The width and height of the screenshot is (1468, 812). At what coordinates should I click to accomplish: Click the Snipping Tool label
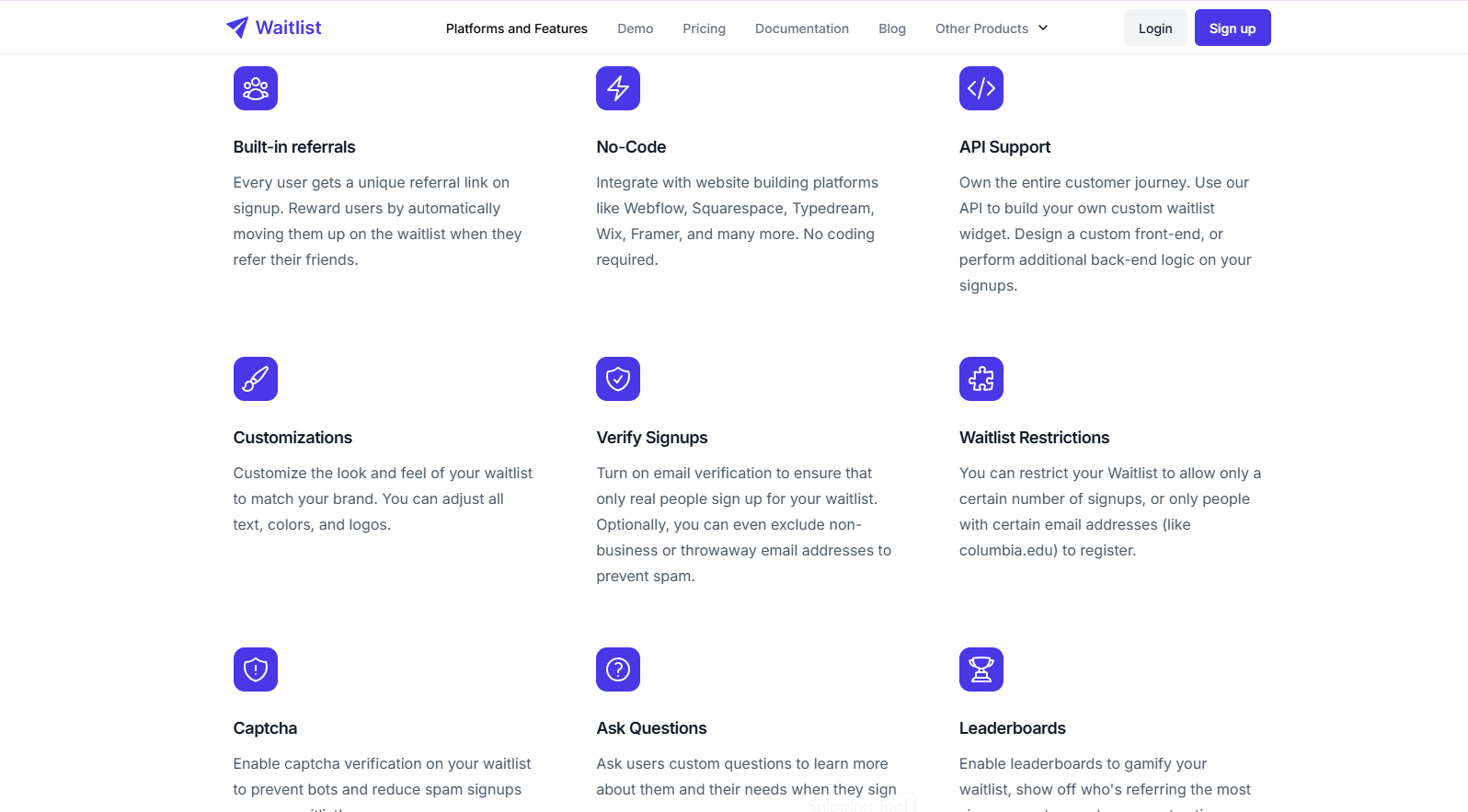pos(858,805)
